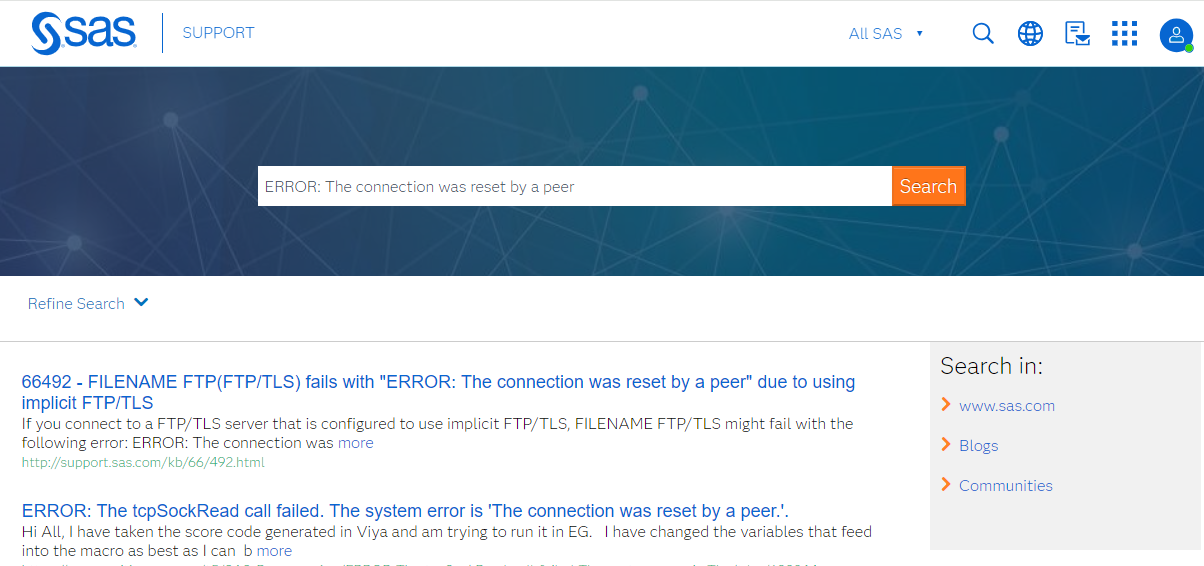Search in Communities link
This screenshot has height=566, width=1204.
tap(1005, 486)
